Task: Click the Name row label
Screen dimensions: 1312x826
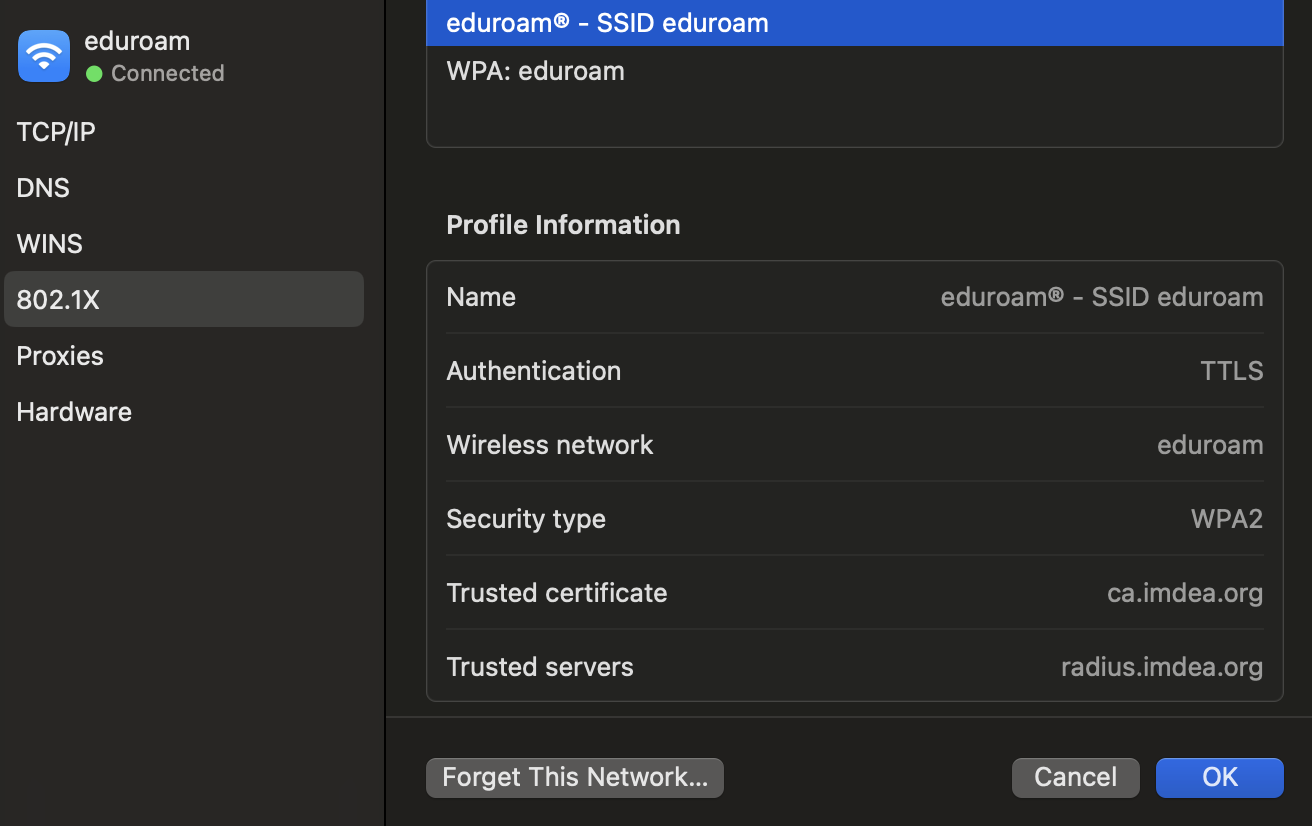Action: (481, 297)
